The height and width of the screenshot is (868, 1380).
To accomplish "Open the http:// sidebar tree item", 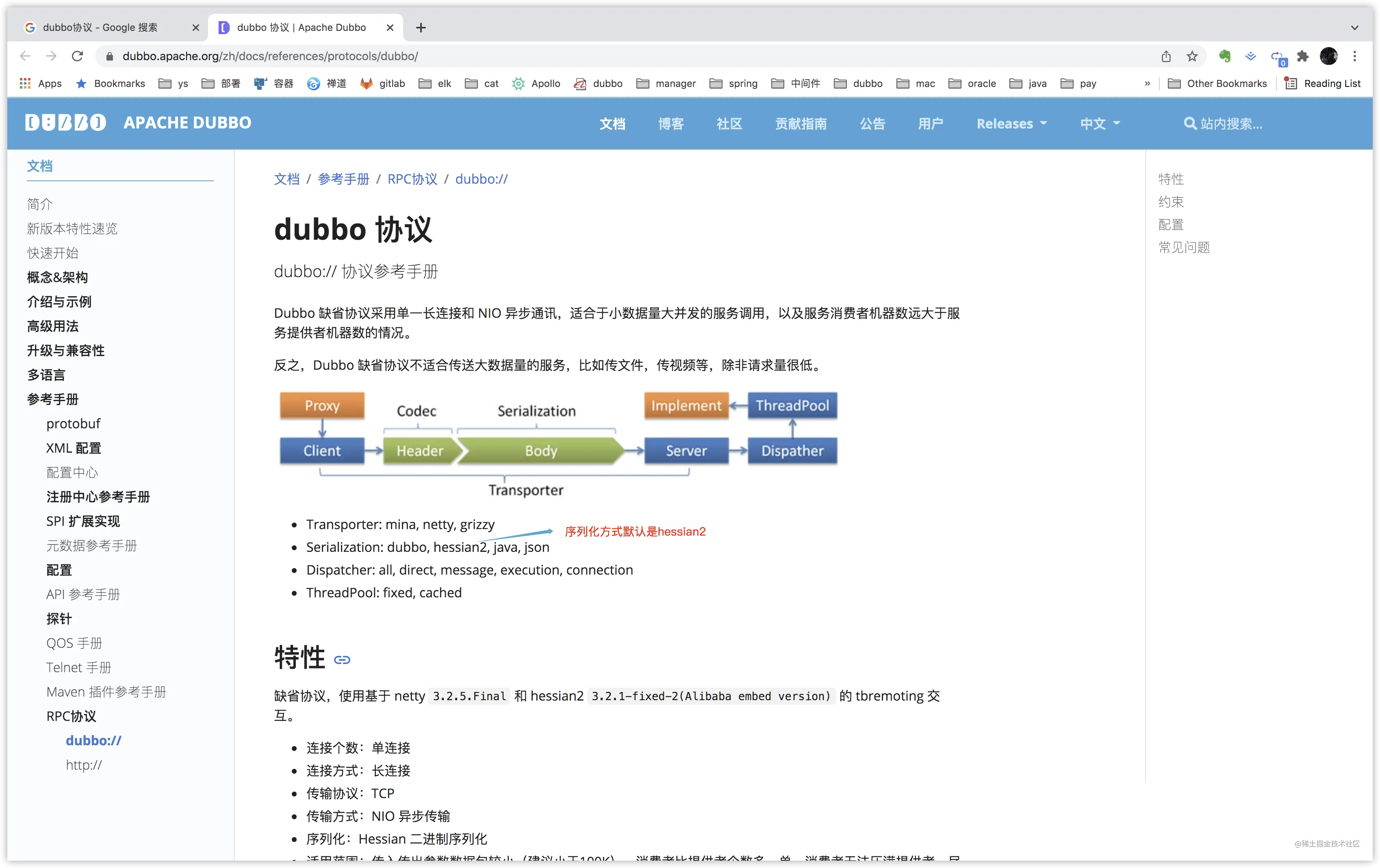I will tap(84, 765).
